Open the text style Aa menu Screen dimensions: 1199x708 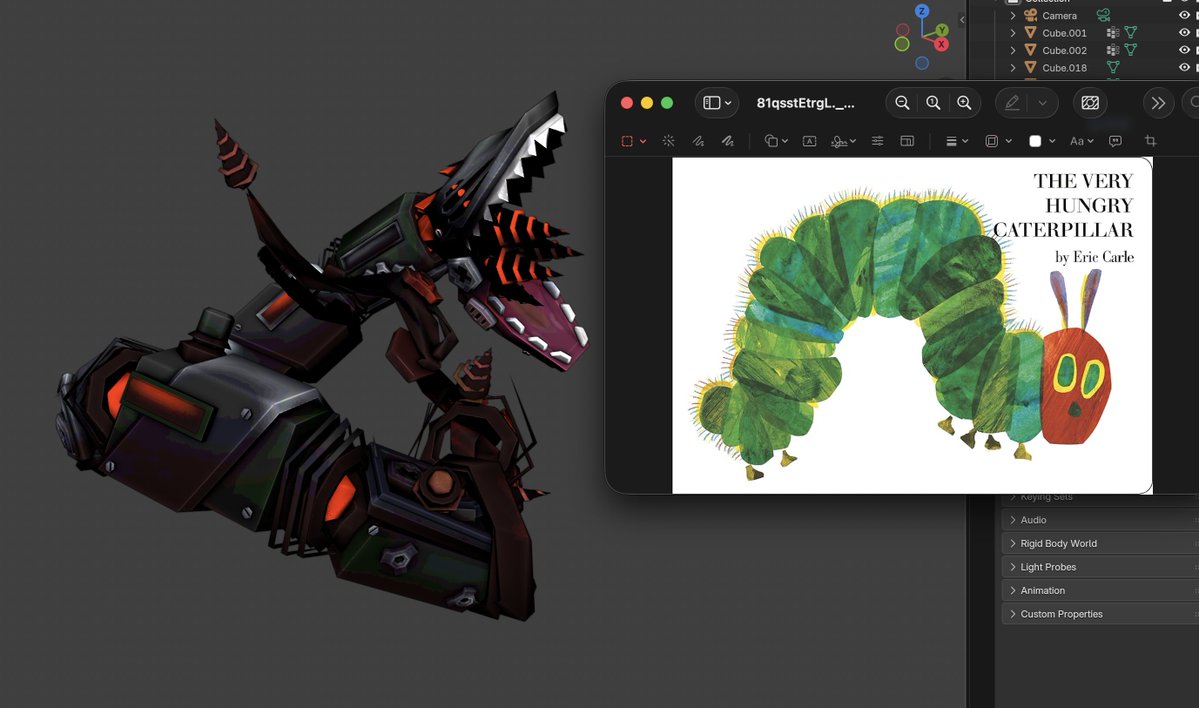pyautogui.click(x=1081, y=141)
